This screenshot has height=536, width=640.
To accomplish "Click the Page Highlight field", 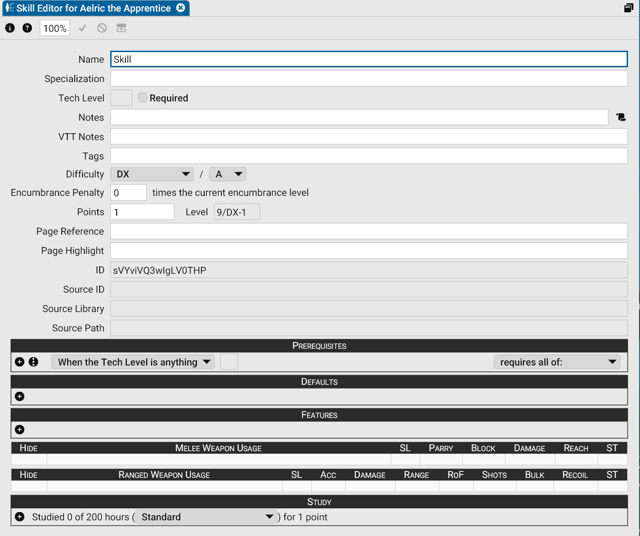I will 369,251.
